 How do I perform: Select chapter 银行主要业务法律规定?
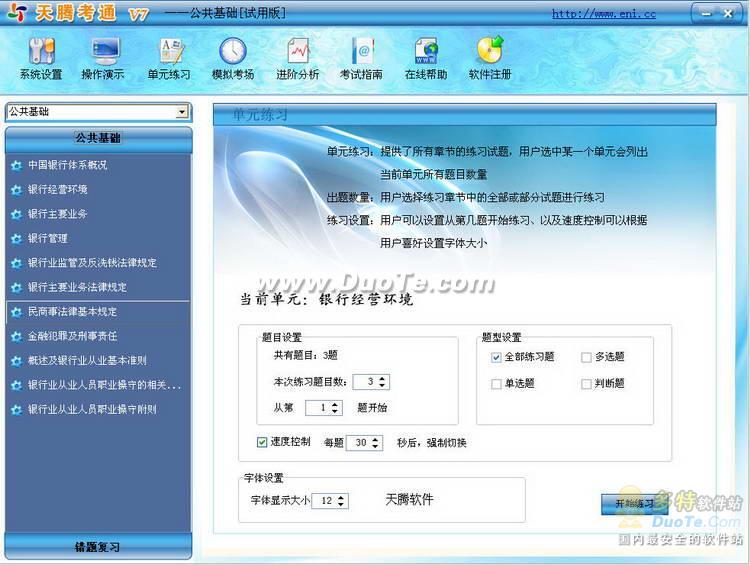click(77, 287)
